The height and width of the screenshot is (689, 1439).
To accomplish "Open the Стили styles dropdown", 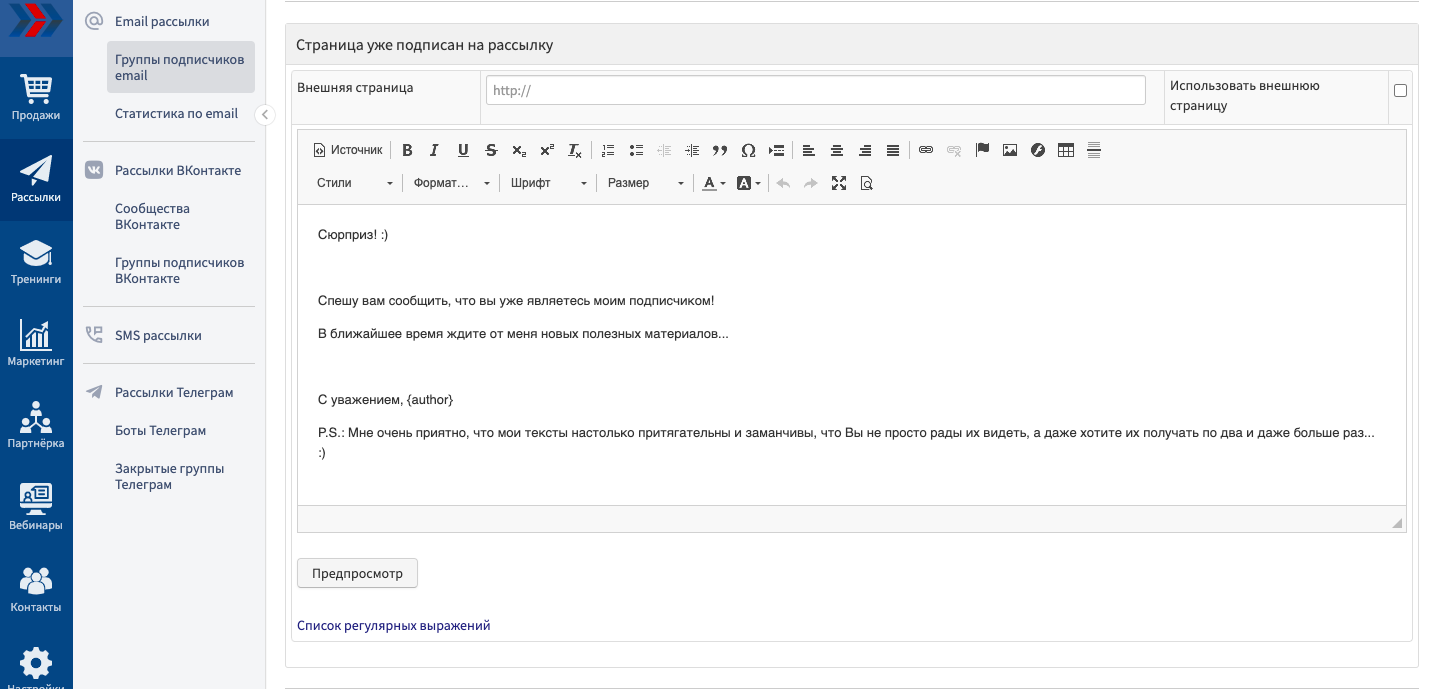I will tap(355, 183).
